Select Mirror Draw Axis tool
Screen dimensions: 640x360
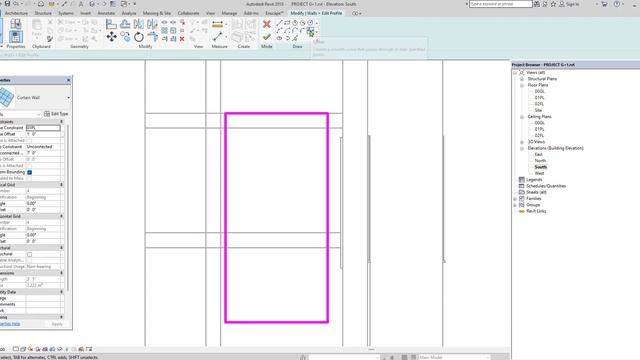point(153,24)
